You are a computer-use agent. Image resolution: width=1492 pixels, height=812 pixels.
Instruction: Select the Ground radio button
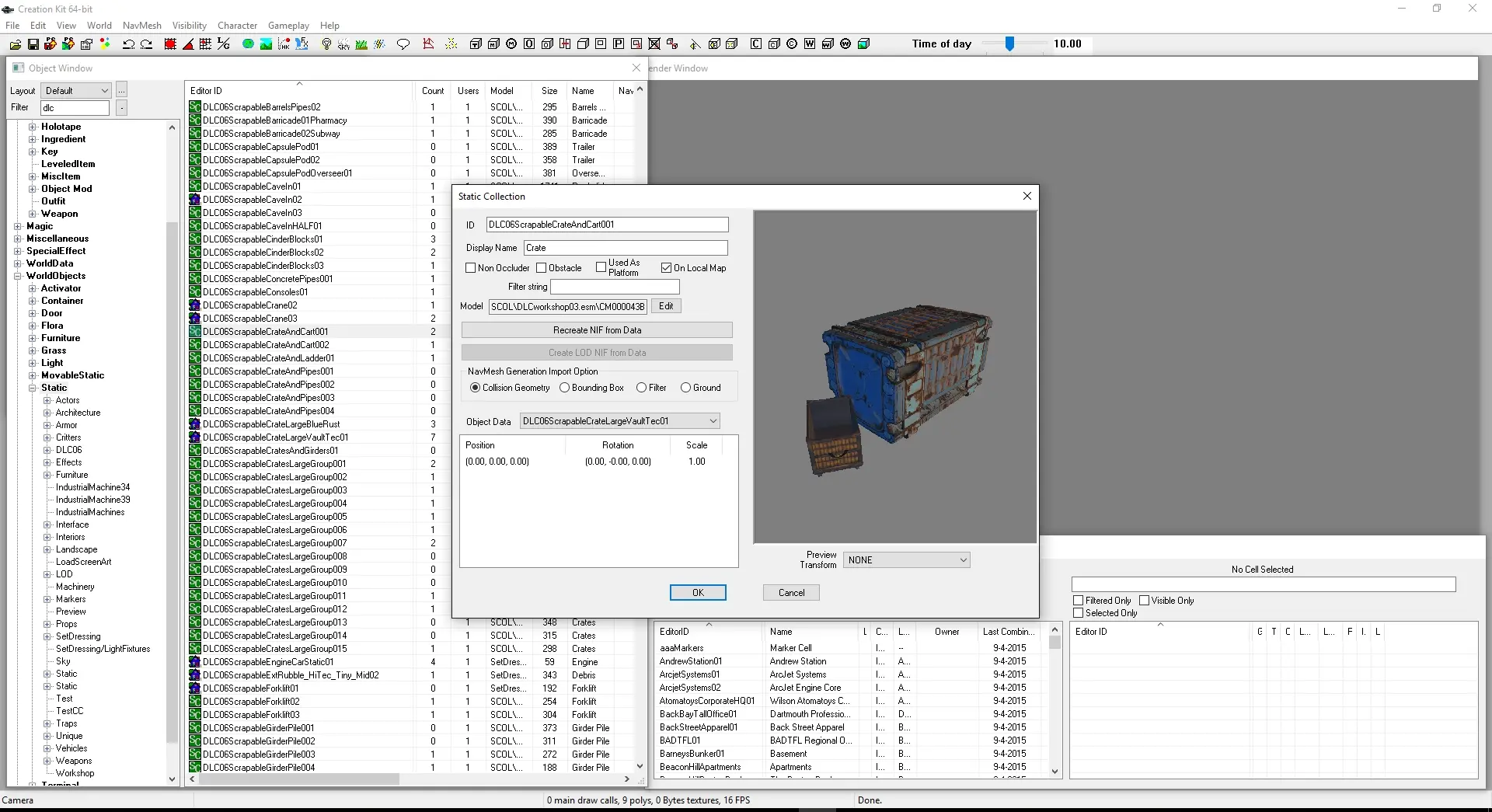(x=685, y=388)
